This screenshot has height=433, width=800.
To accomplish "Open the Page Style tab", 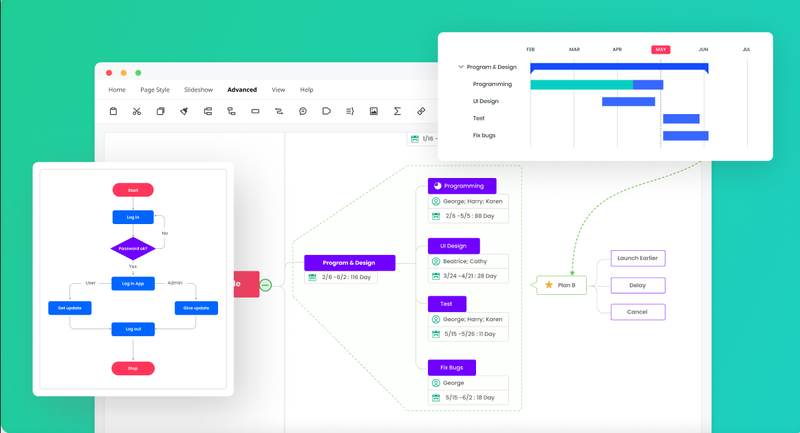I will tap(155, 90).
